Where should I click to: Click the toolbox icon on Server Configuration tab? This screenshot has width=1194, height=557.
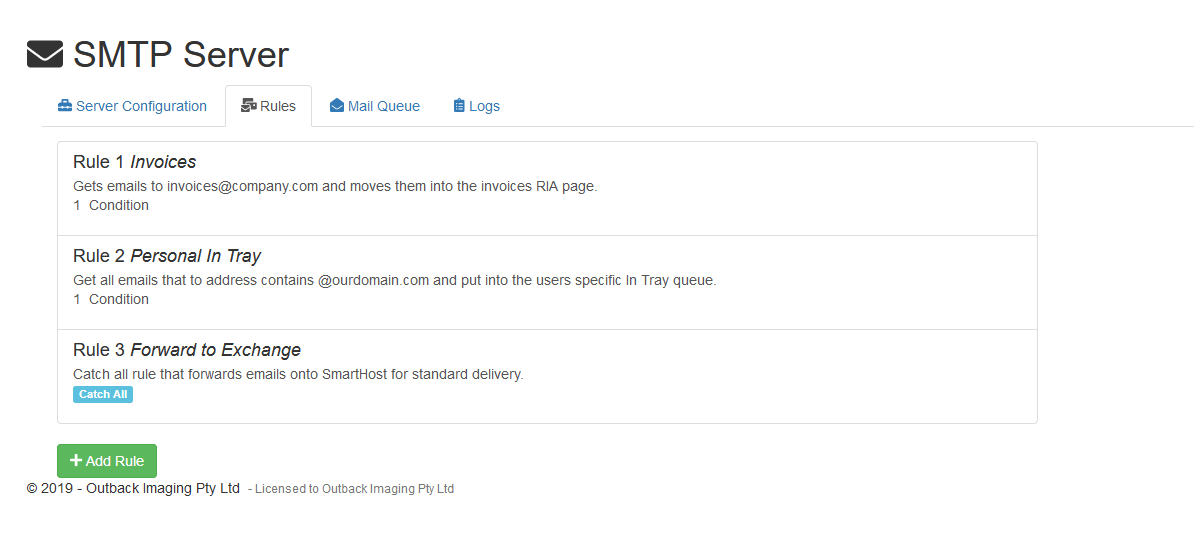click(x=65, y=106)
